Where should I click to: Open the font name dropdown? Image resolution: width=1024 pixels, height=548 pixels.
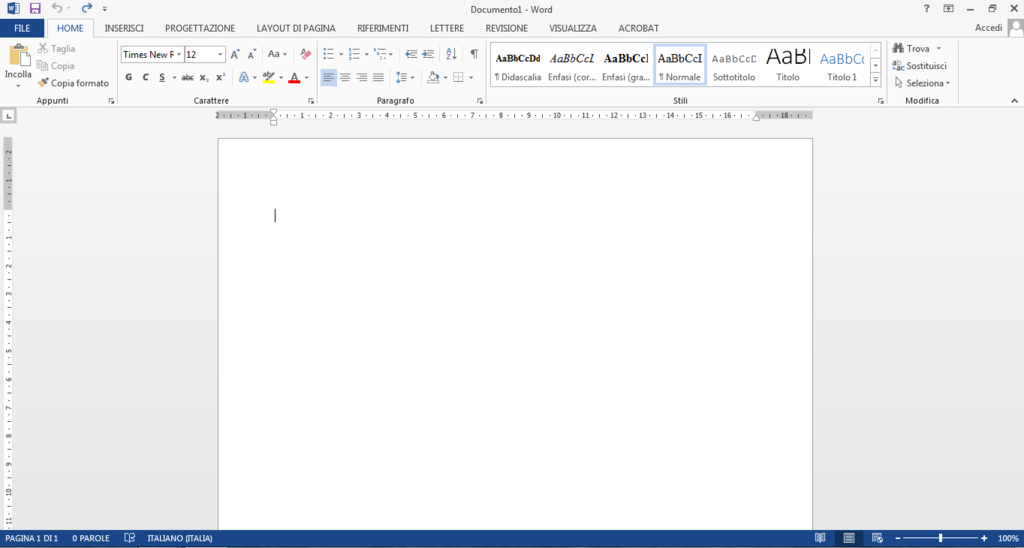180,55
